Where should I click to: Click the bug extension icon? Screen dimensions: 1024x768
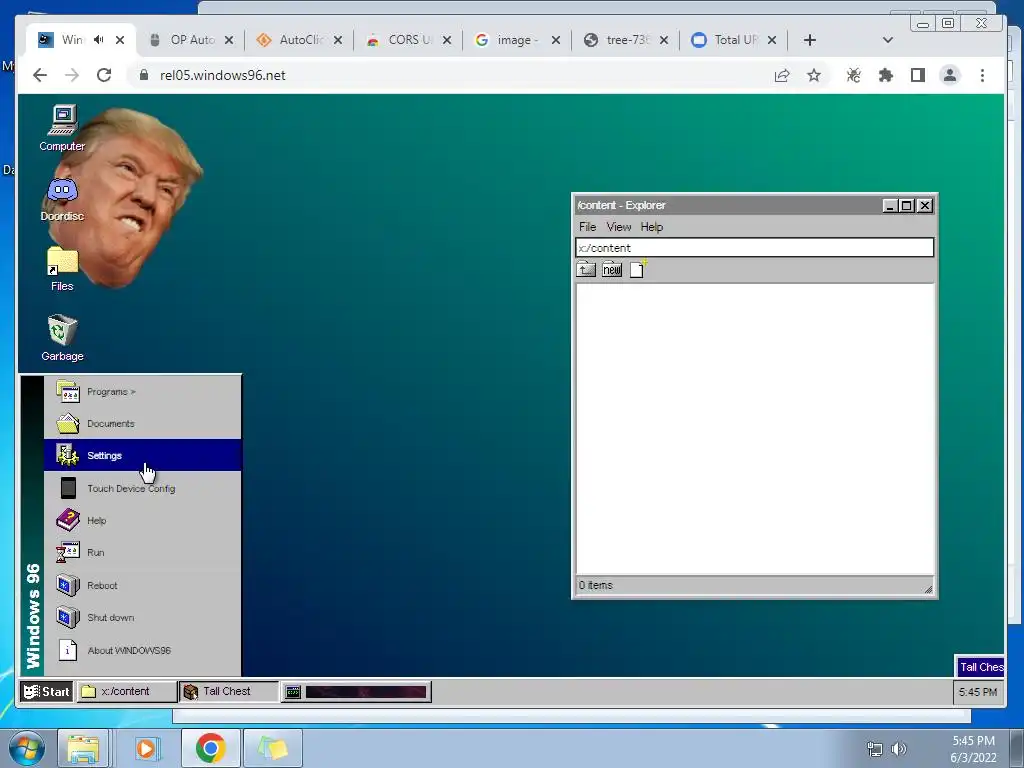click(853, 76)
